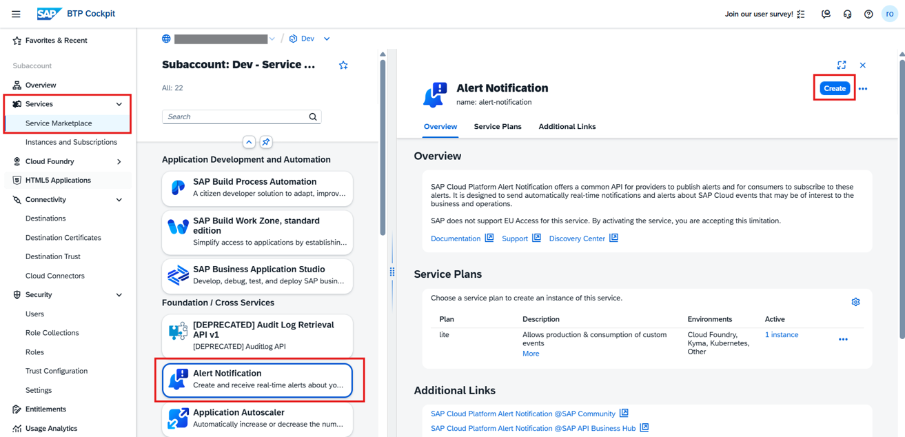905x437 pixels.
Task: Open actions menu for lite plan row
Action: pos(843,339)
